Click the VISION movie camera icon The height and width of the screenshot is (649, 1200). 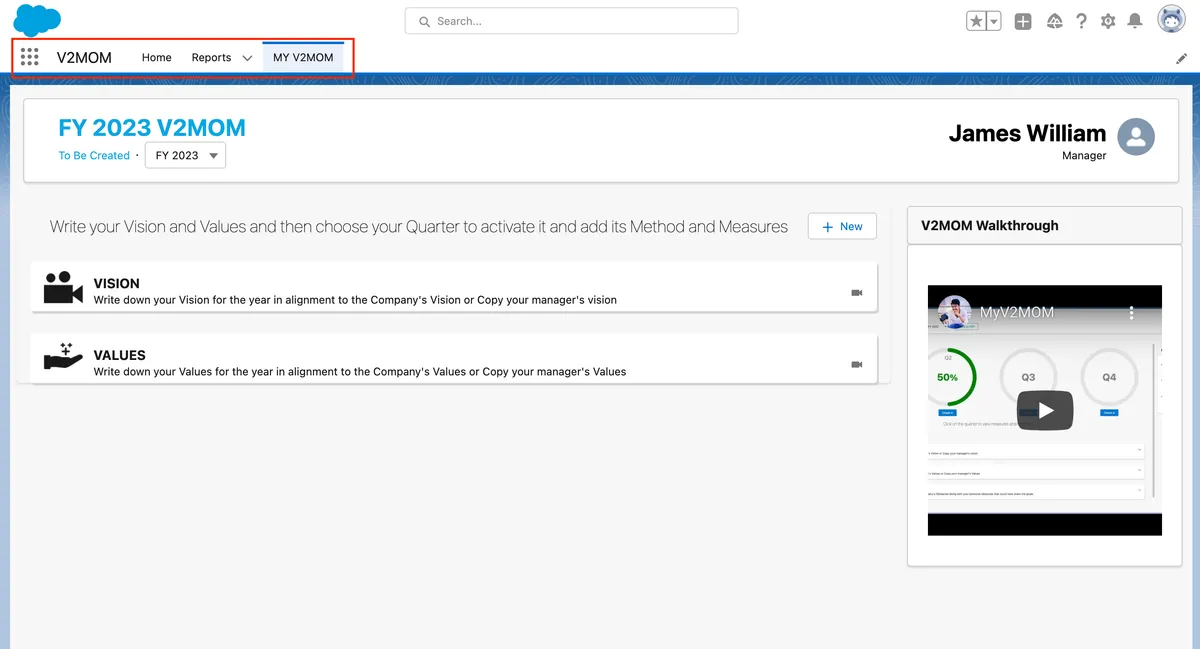63,288
